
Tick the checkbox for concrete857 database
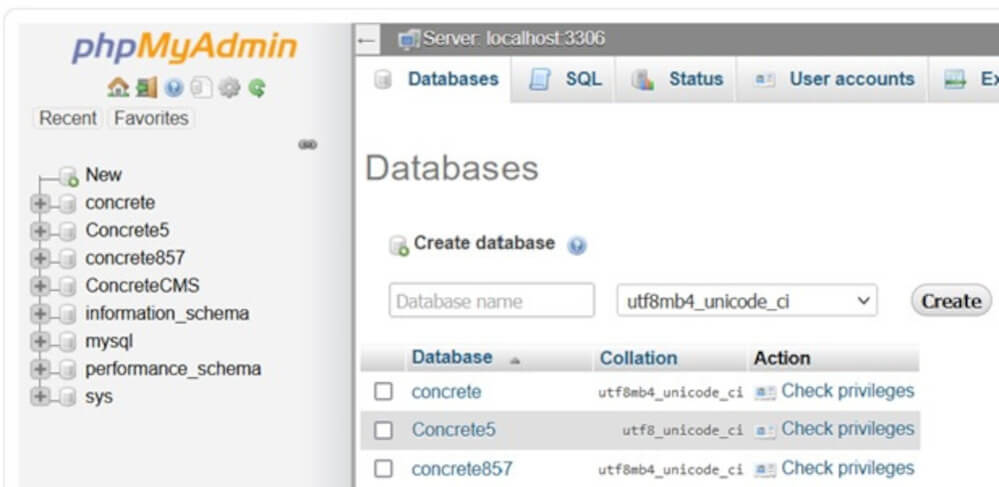(383, 469)
